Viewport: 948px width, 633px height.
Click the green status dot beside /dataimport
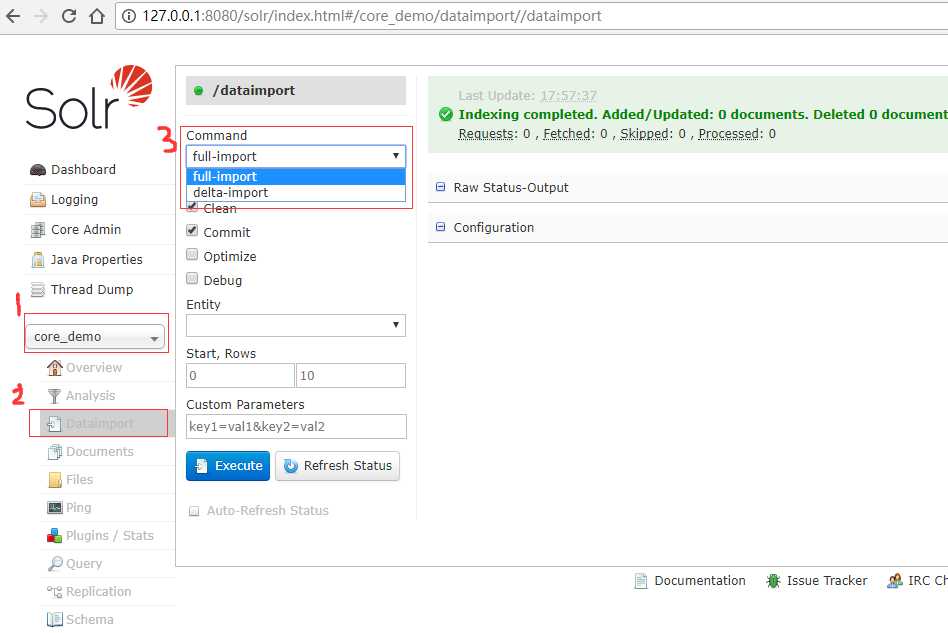[x=198, y=91]
